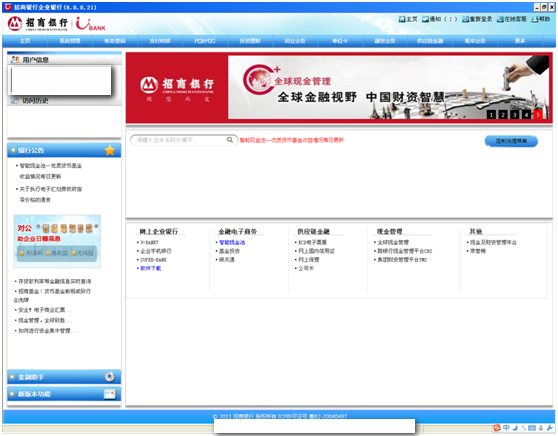Viewport: 558px width, 436px height.
Task: Open the 更多 menu
Action: pyautogui.click(x=520, y=41)
